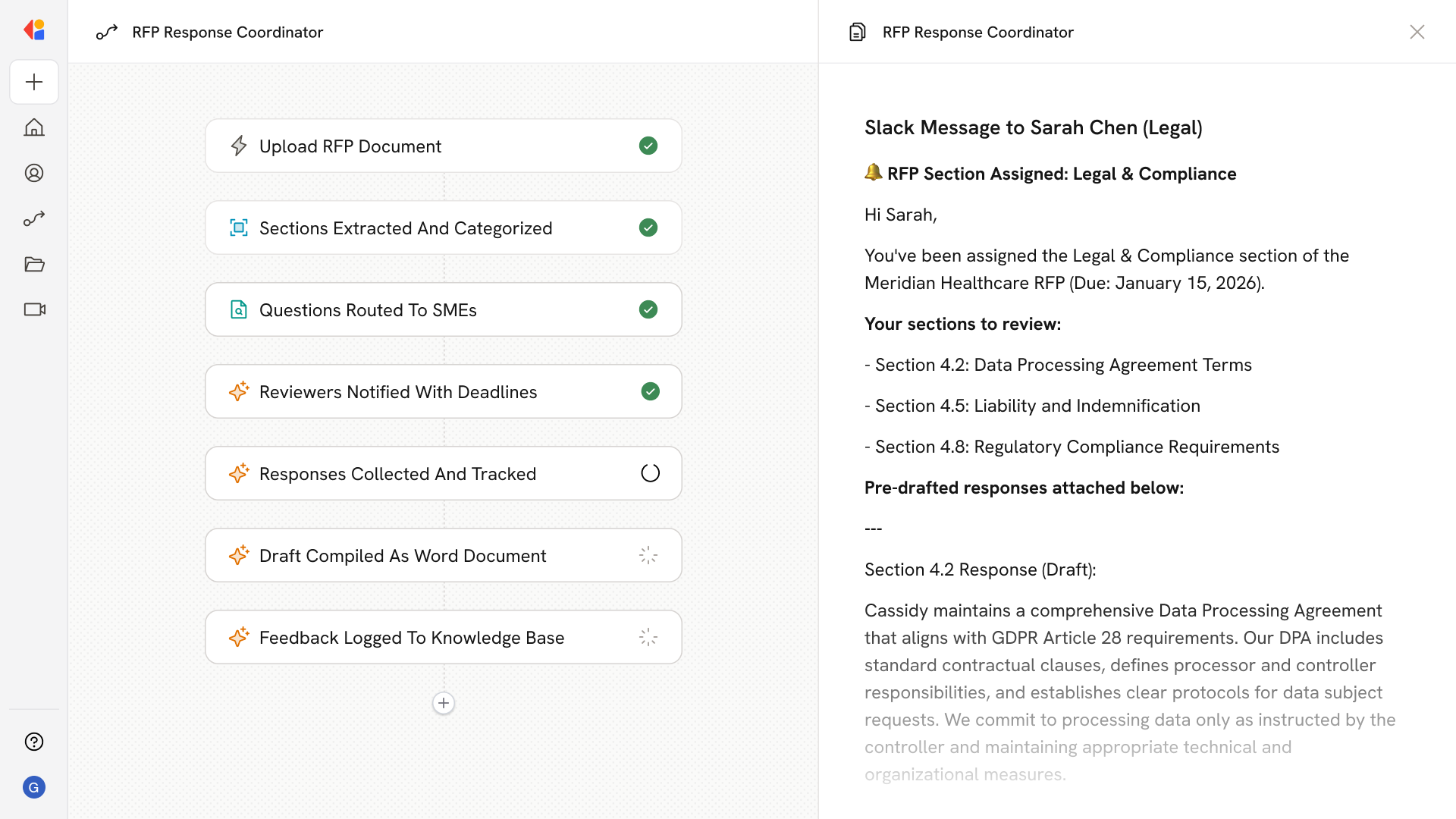Select the Reviewers Notified With Deadlines step
The image size is (1456, 819).
tap(397, 392)
